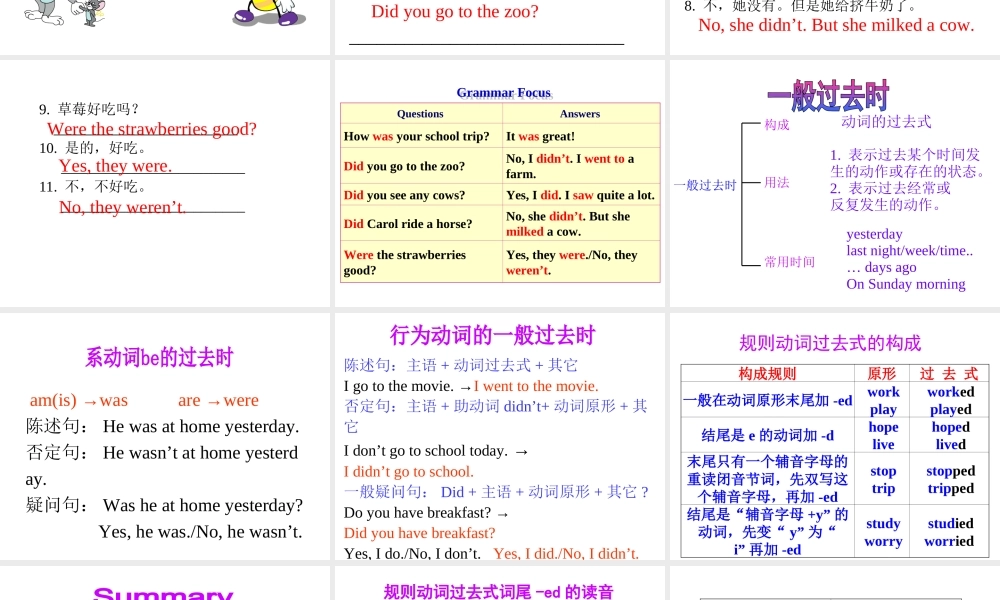Click the 'Grammar Focus' title text
This screenshot has height=600, width=1000.
pyautogui.click(x=504, y=93)
